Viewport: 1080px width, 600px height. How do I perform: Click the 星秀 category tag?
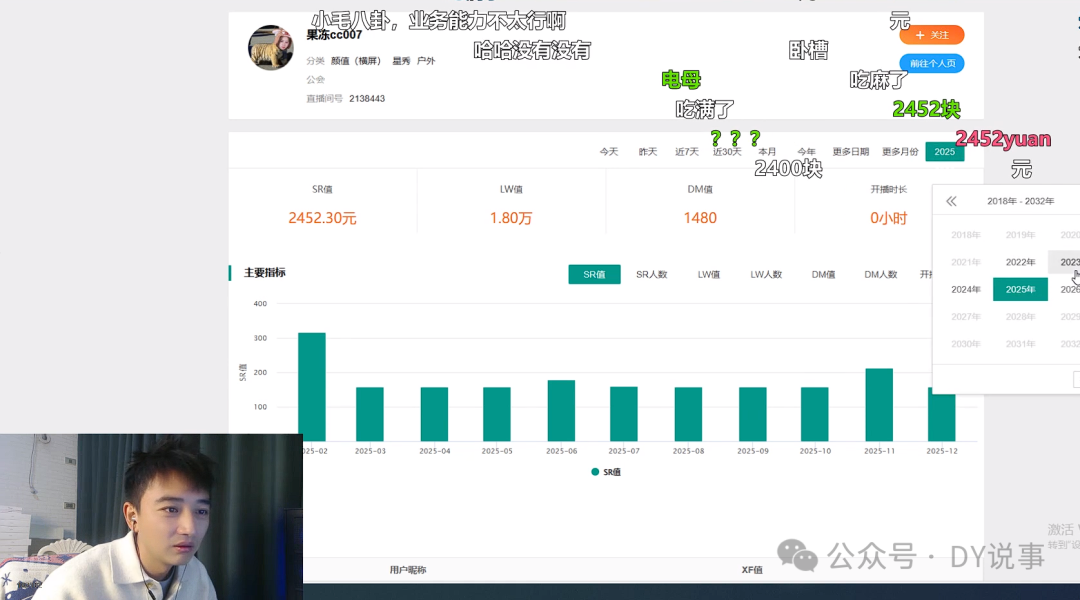click(x=402, y=61)
